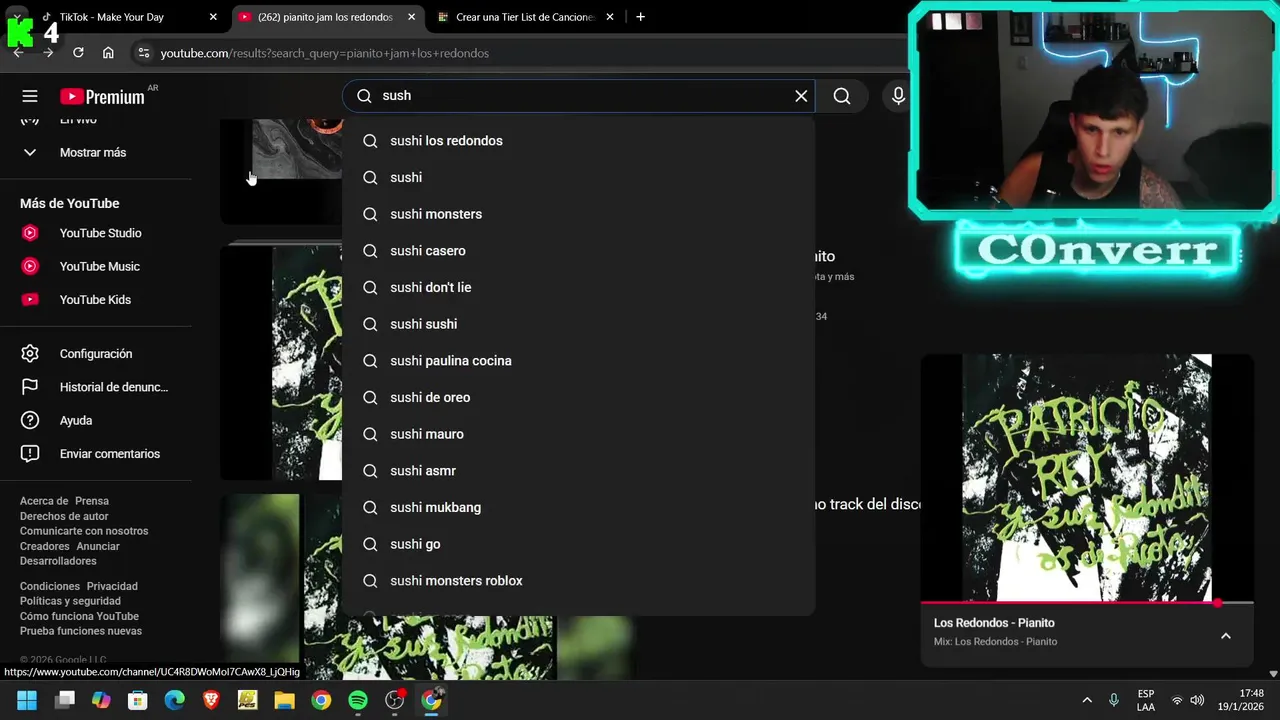Open OBS Studio from the taskbar
1280x720 pixels.
coord(395,700)
